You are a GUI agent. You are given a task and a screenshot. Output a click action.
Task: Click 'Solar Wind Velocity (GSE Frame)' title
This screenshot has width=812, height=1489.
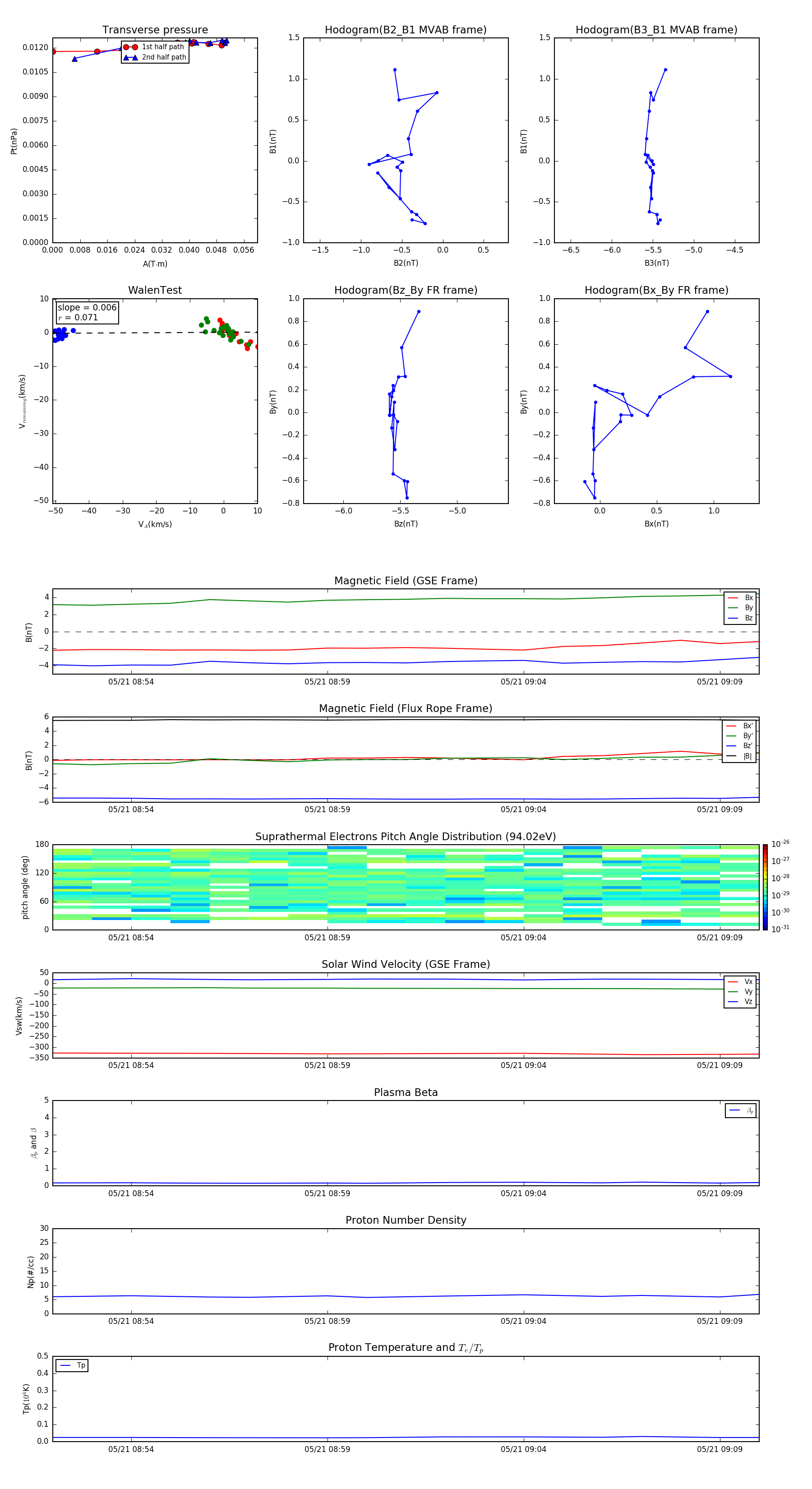[x=406, y=965]
